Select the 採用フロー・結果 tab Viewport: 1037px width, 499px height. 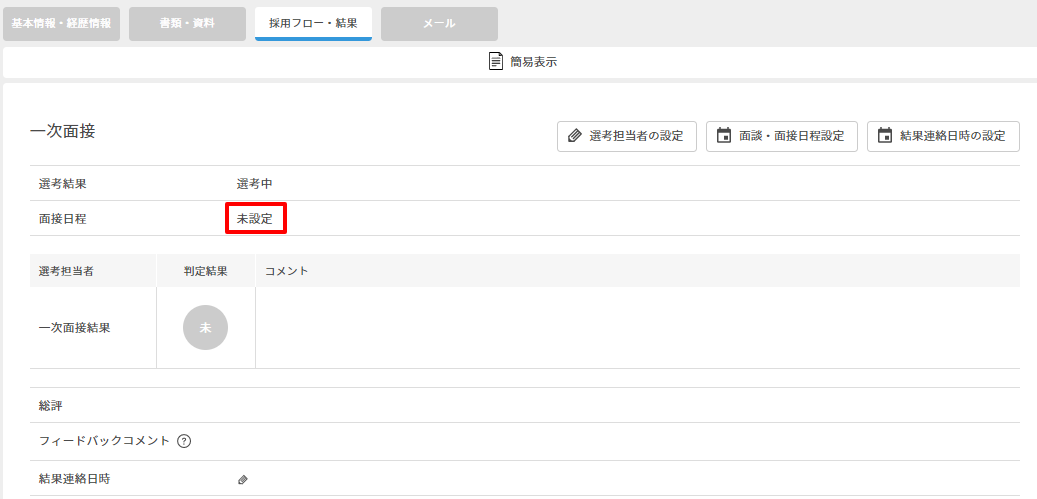pos(313,23)
